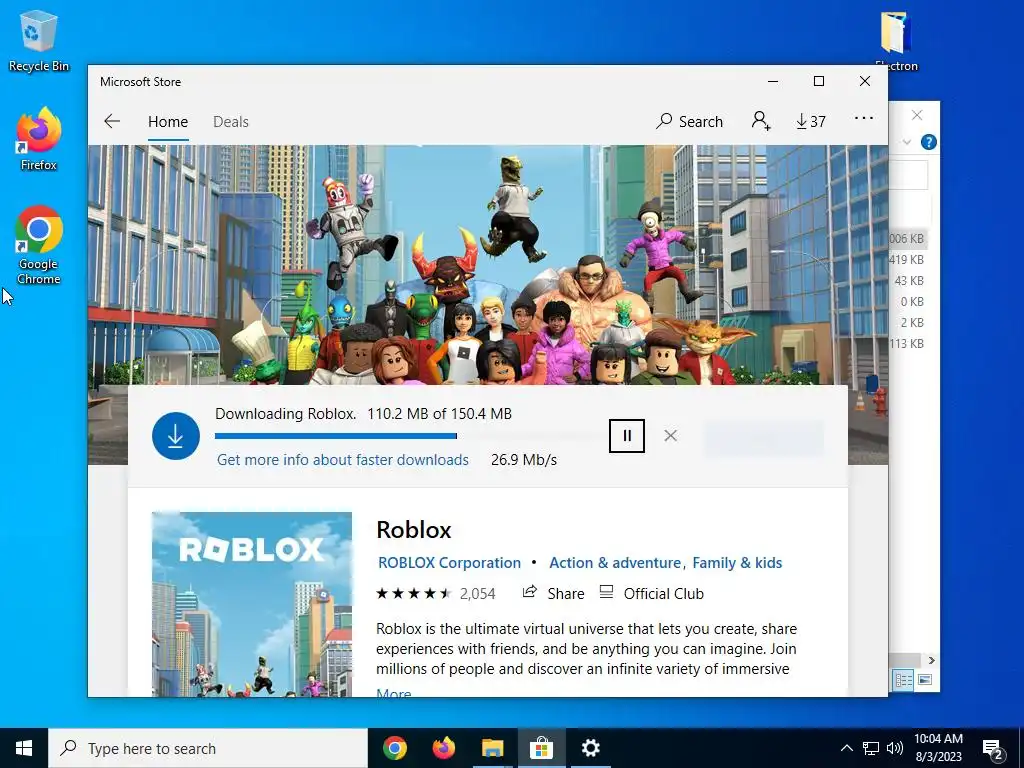1024x768 pixels.
Task: Open Firefox from the taskbar
Action: point(444,748)
